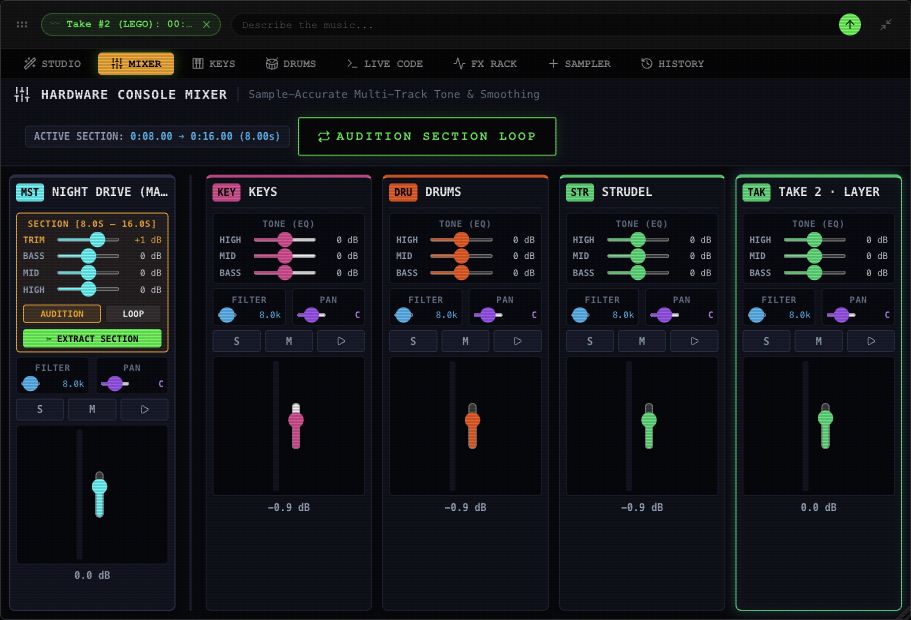
Task: Solo the Night Drive master channel
Action: pyautogui.click(x=40, y=409)
